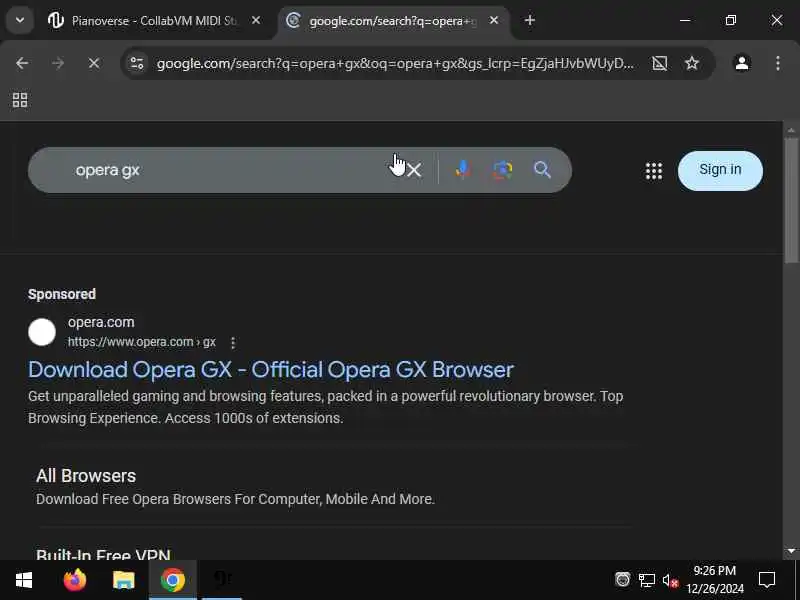
Task: Open Chrome three-dot menu
Action: point(778,63)
